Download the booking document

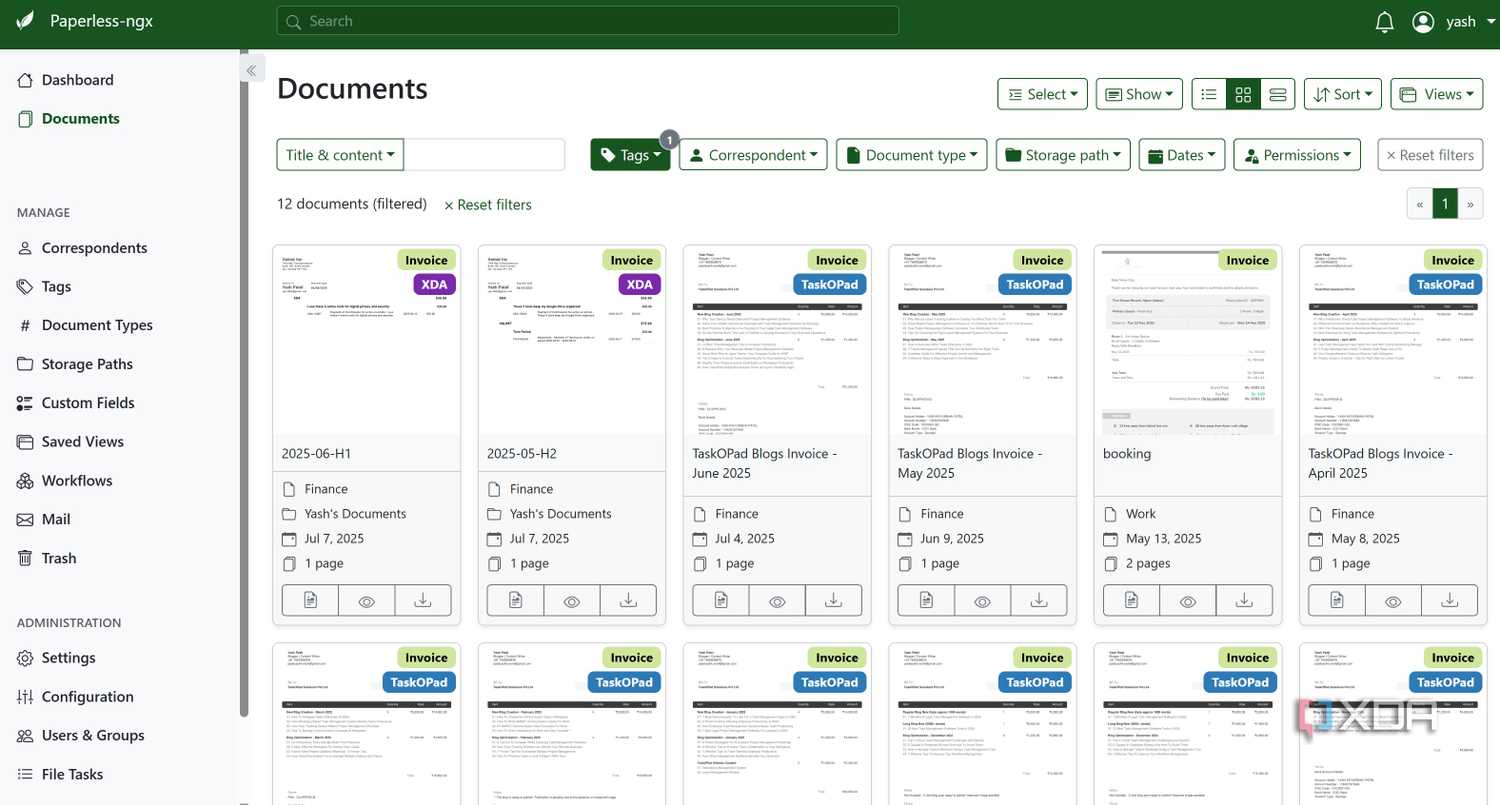click(1244, 600)
